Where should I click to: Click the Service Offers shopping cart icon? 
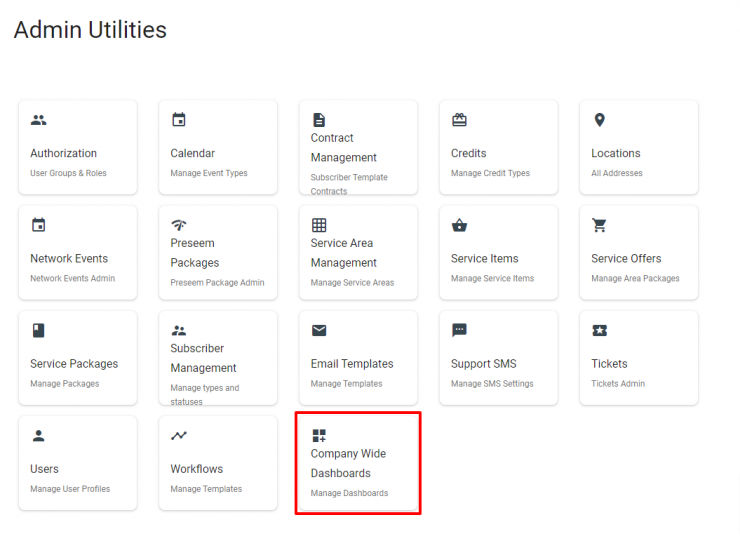pyautogui.click(x=599, y=225)
